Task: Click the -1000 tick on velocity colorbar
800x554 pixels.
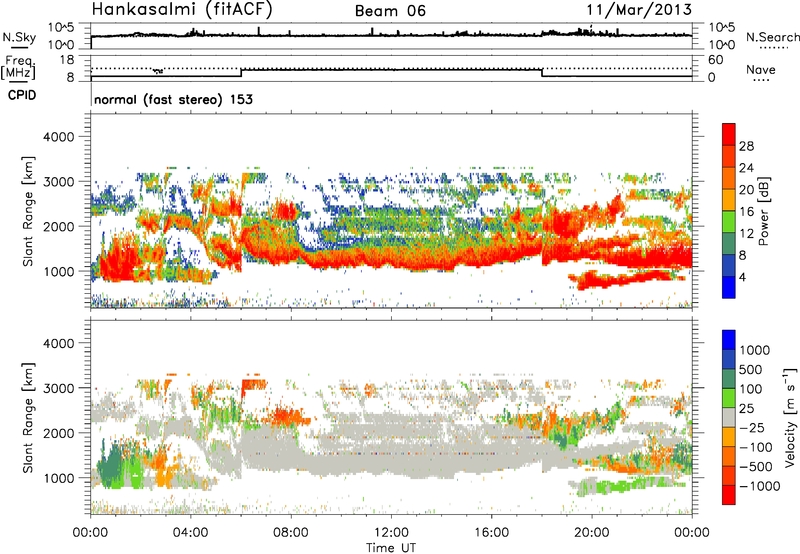Action: pyautogui.click(x=760, y=486)
